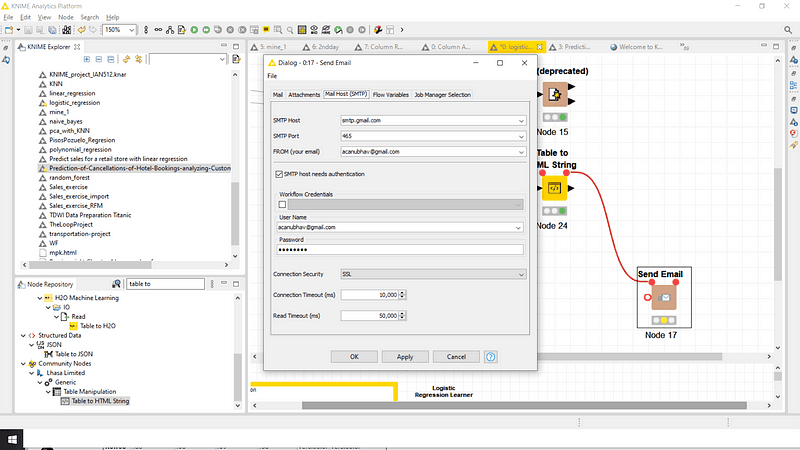Collapse the Table Manipulation tree node
This screenshot has height=450, width=800.
click(x=48, y=392)
